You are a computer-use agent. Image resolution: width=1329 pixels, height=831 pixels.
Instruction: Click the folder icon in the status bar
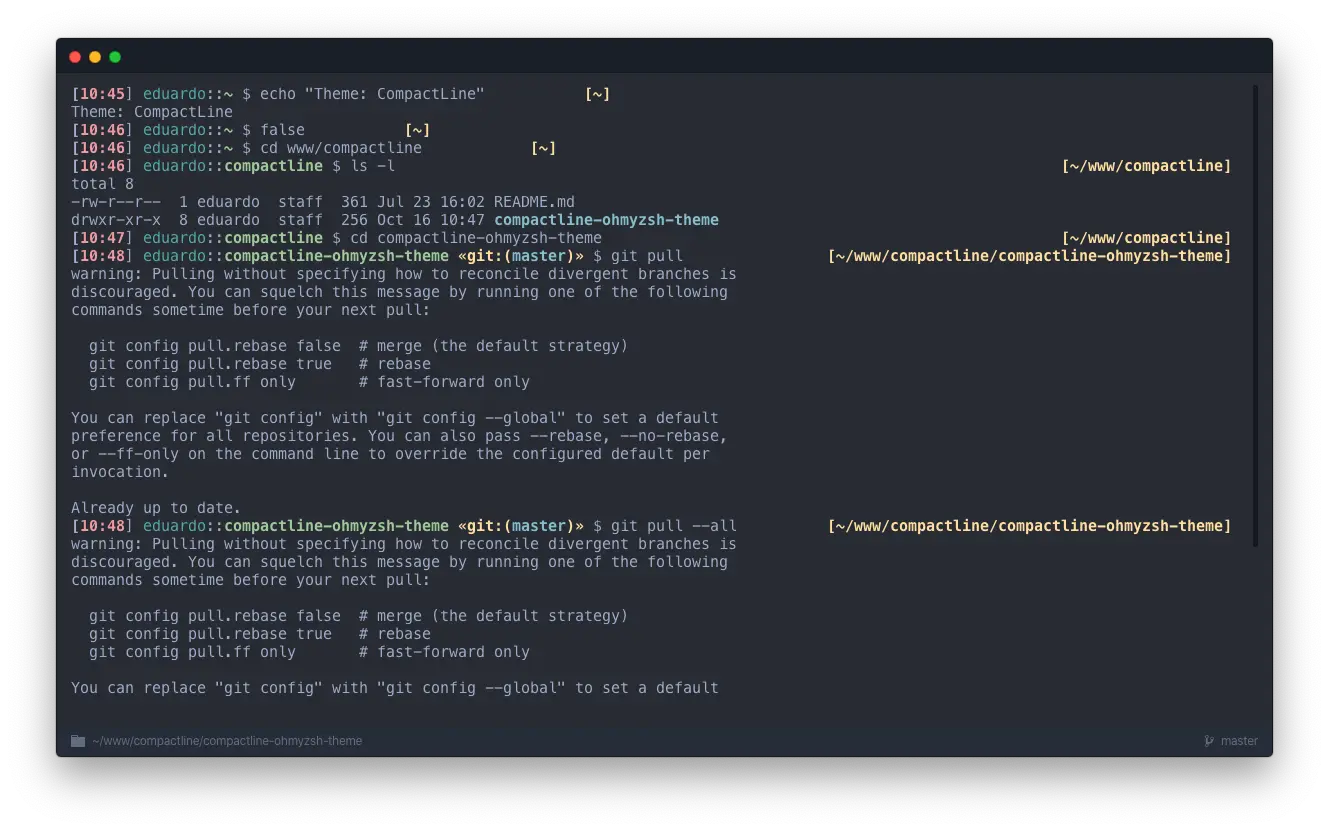[x=78, y=741]
